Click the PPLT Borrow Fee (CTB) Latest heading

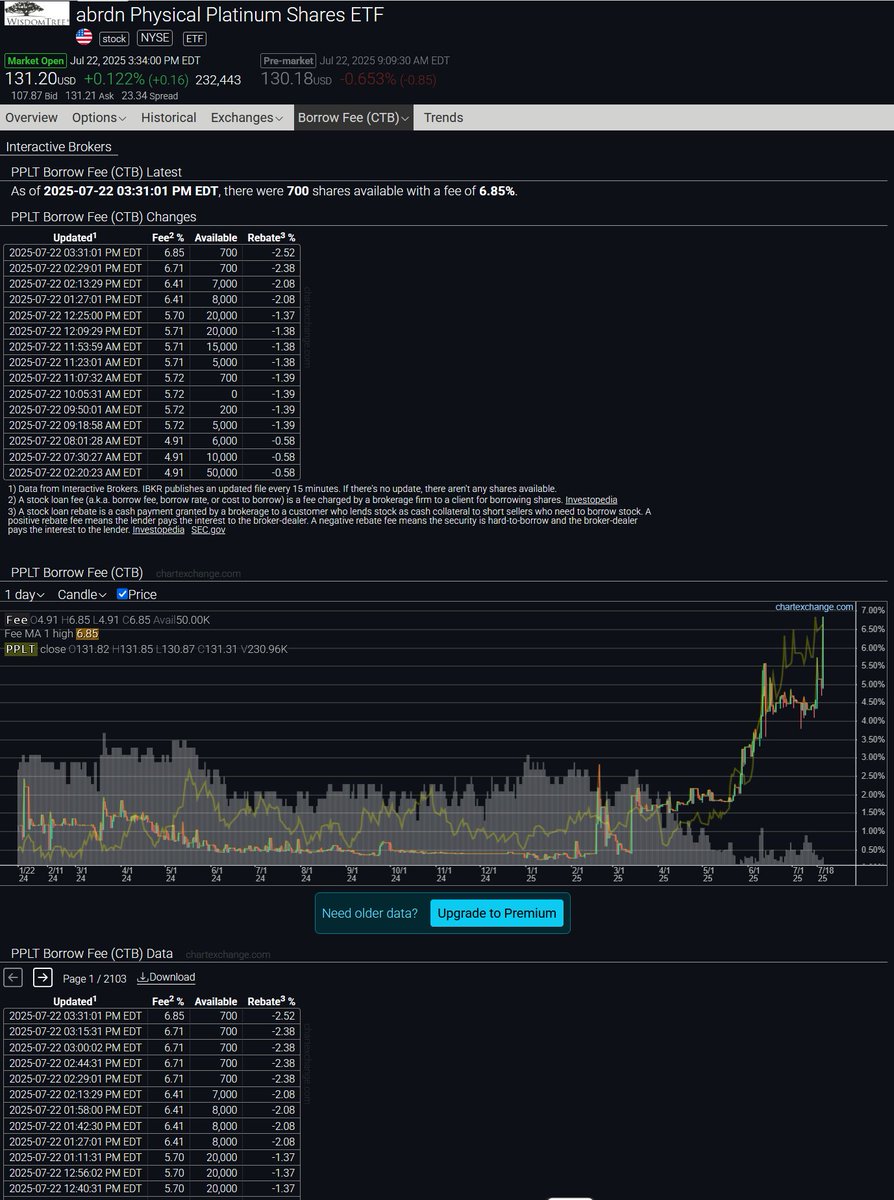tap(96, 172)
